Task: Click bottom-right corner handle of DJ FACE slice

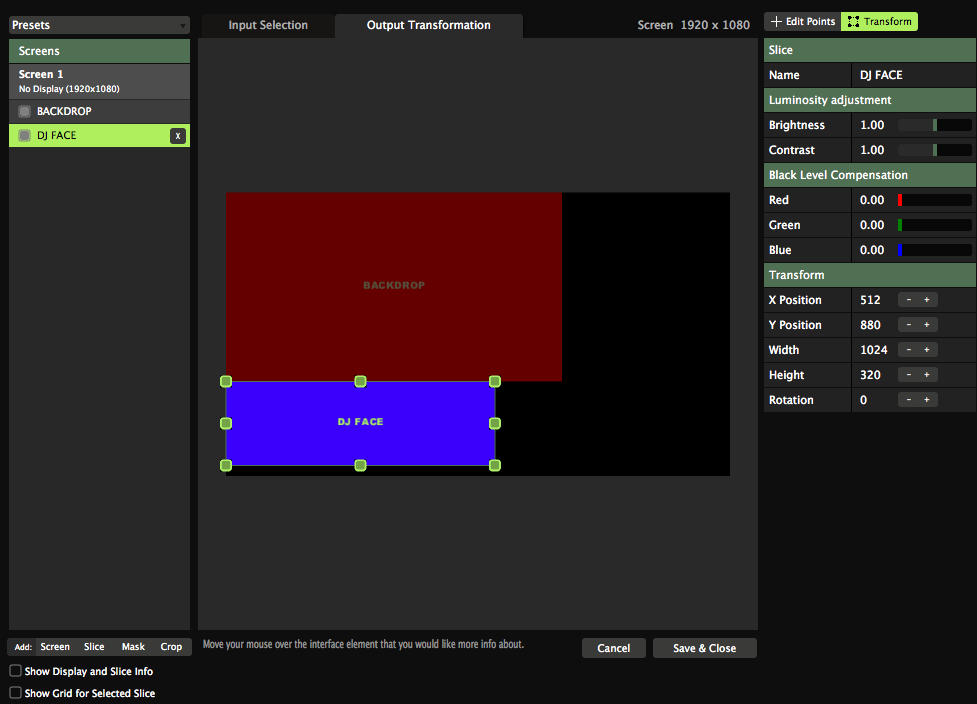Action: (x=495, y=465)
